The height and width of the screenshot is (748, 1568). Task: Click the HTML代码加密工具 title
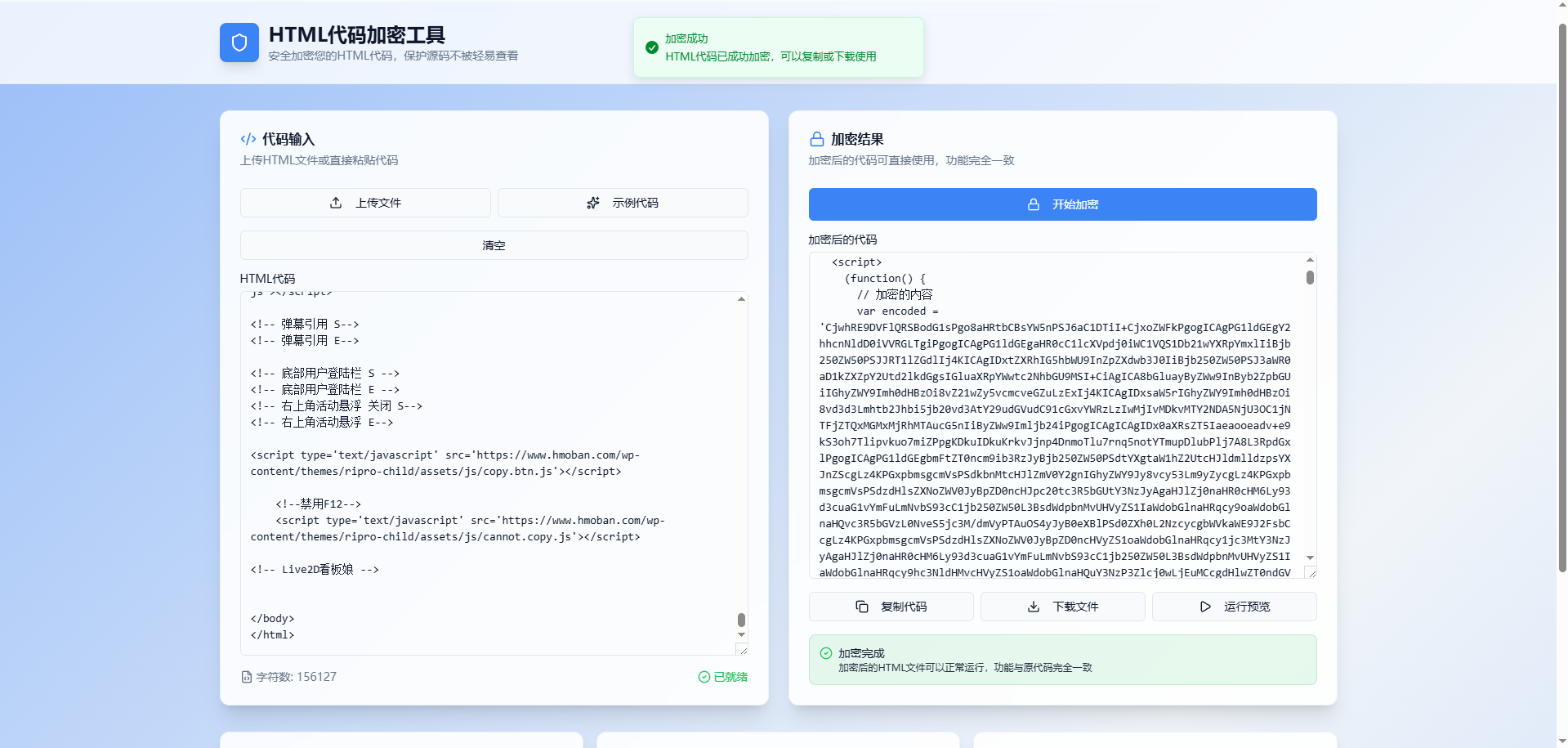(x=357, y=35)
